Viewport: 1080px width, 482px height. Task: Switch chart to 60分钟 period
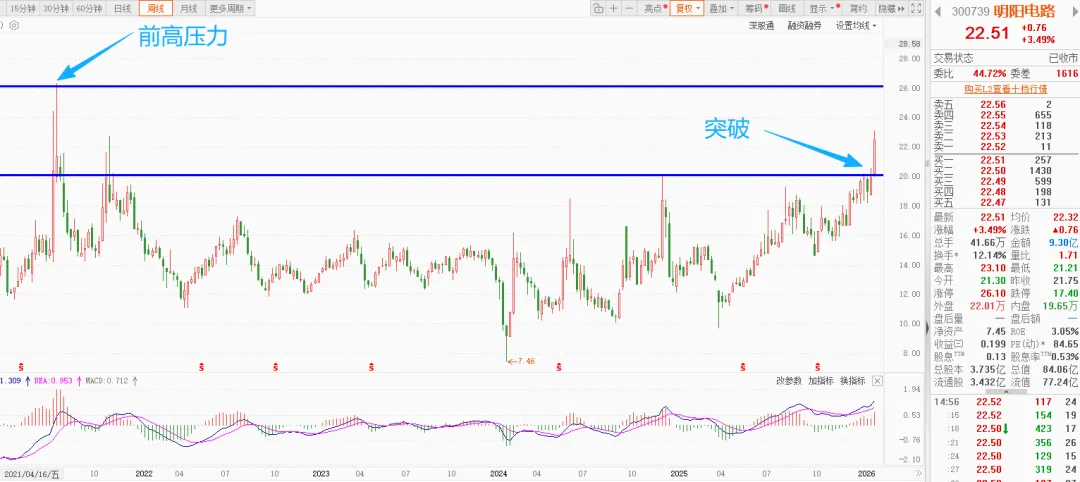tap(90, 9)
